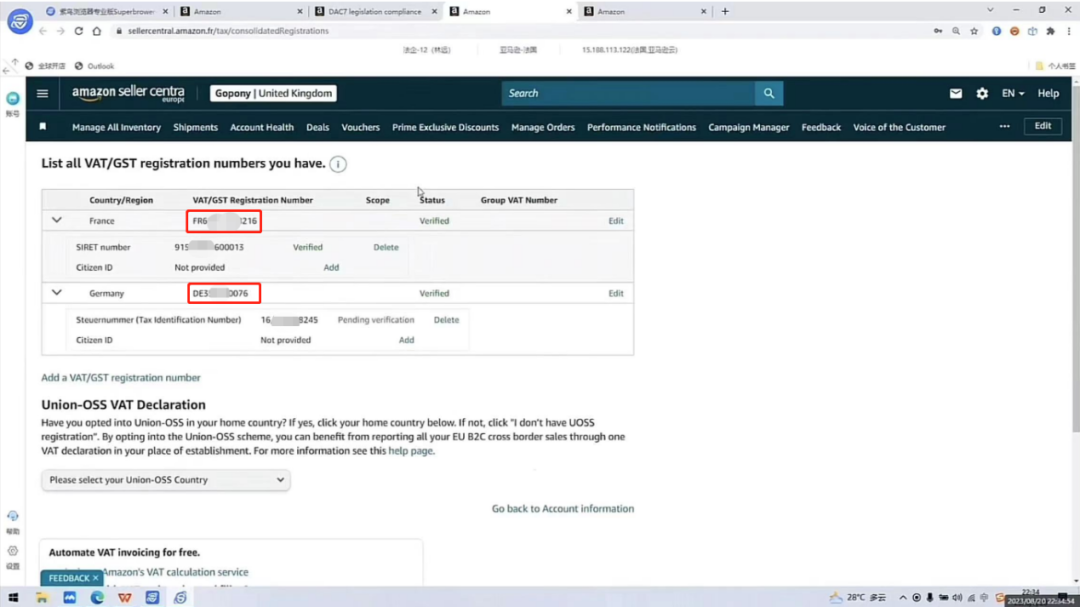The height and width of the screenshot is (607, 1080).
Task: Go to Shipments in the navigation bar
Action: click(196, 127)
